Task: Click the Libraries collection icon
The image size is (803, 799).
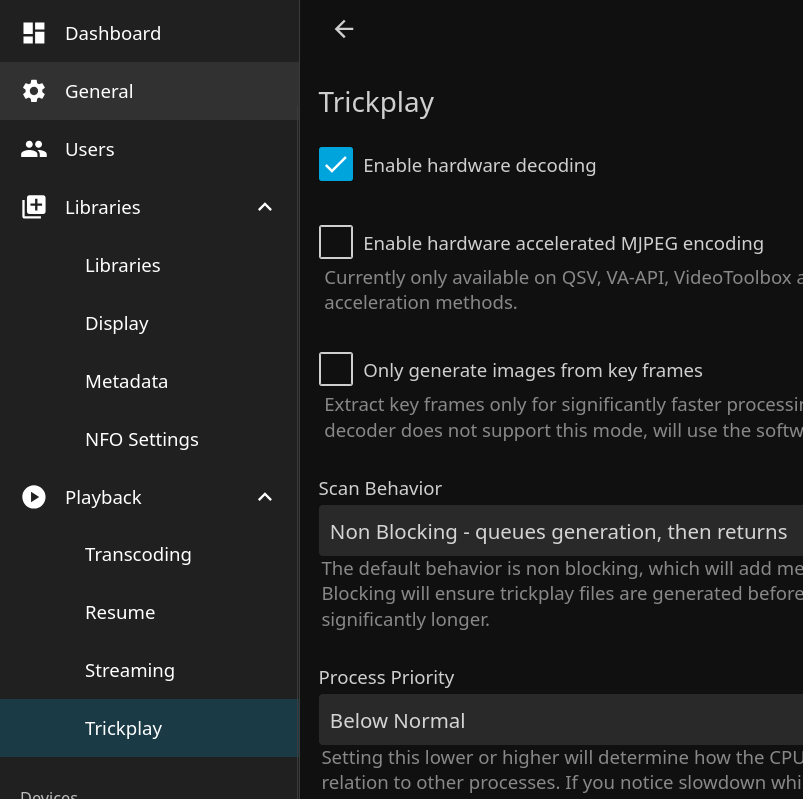Action: point(34,207)
